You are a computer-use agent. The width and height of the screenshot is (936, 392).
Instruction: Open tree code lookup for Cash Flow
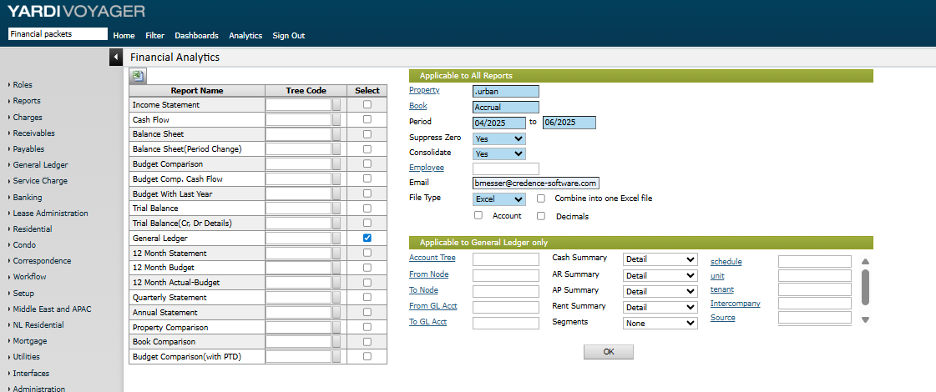click(337, 119)
